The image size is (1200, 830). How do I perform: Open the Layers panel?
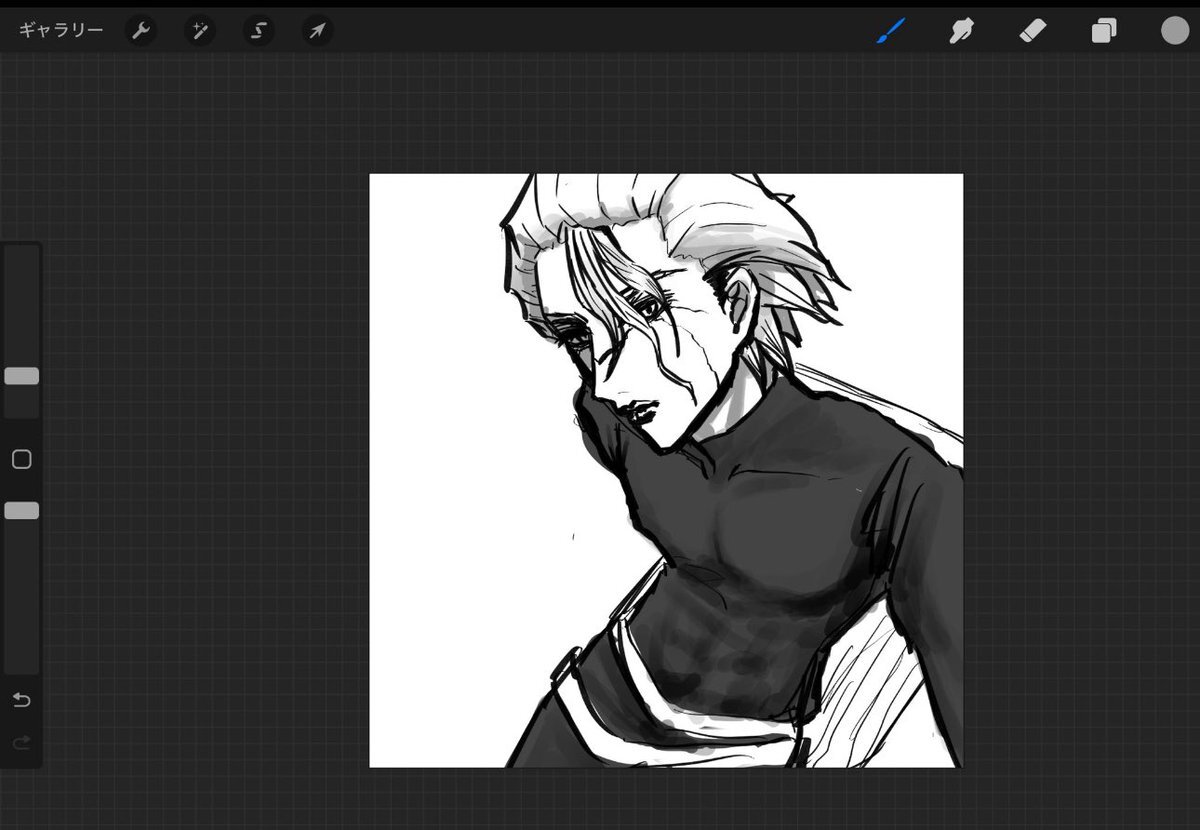(x=1104, y=31)
